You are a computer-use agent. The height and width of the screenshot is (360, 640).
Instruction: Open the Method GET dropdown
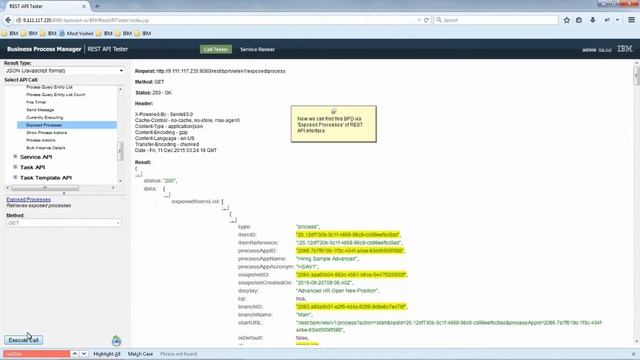pyautogui.click(x=64, y=223)
